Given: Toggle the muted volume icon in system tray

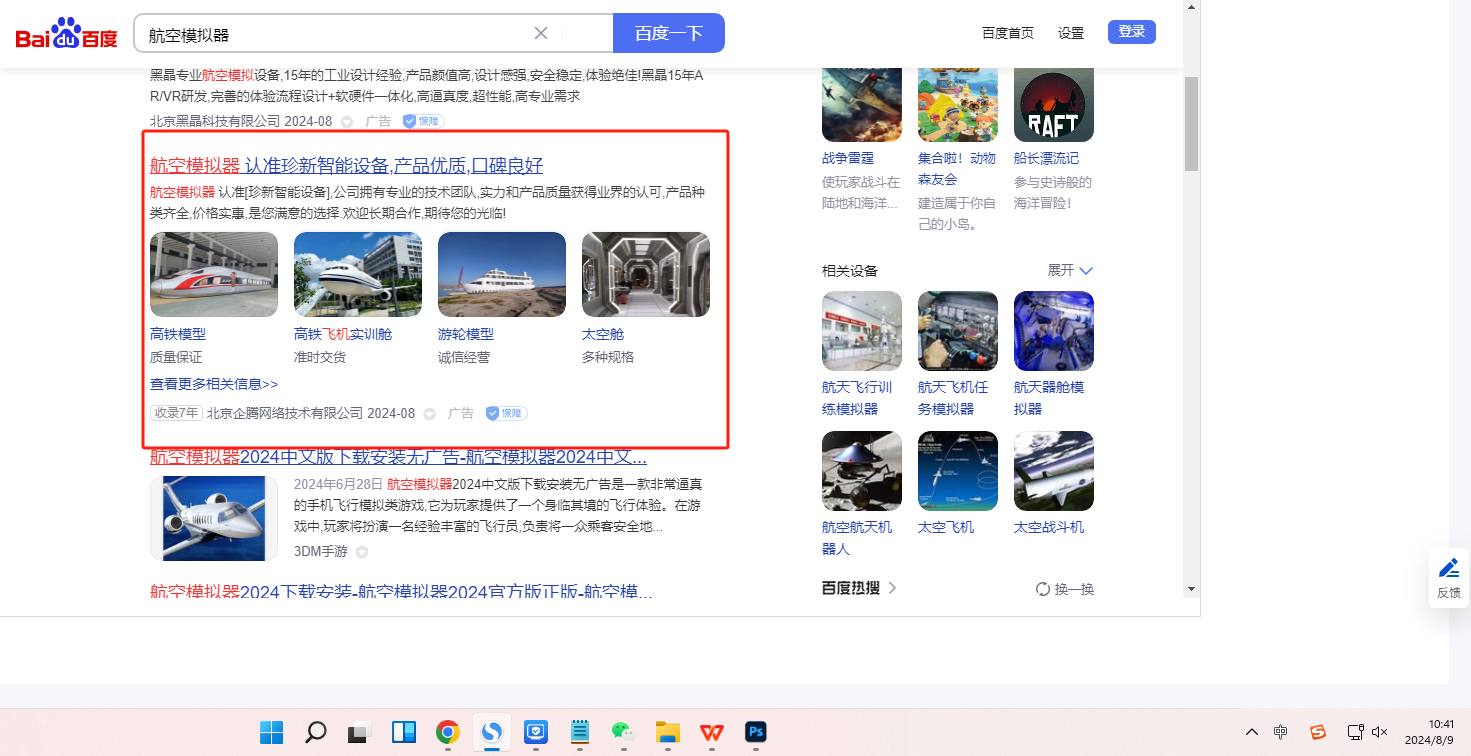Looking at the screenshot, I should [1380, 732].
